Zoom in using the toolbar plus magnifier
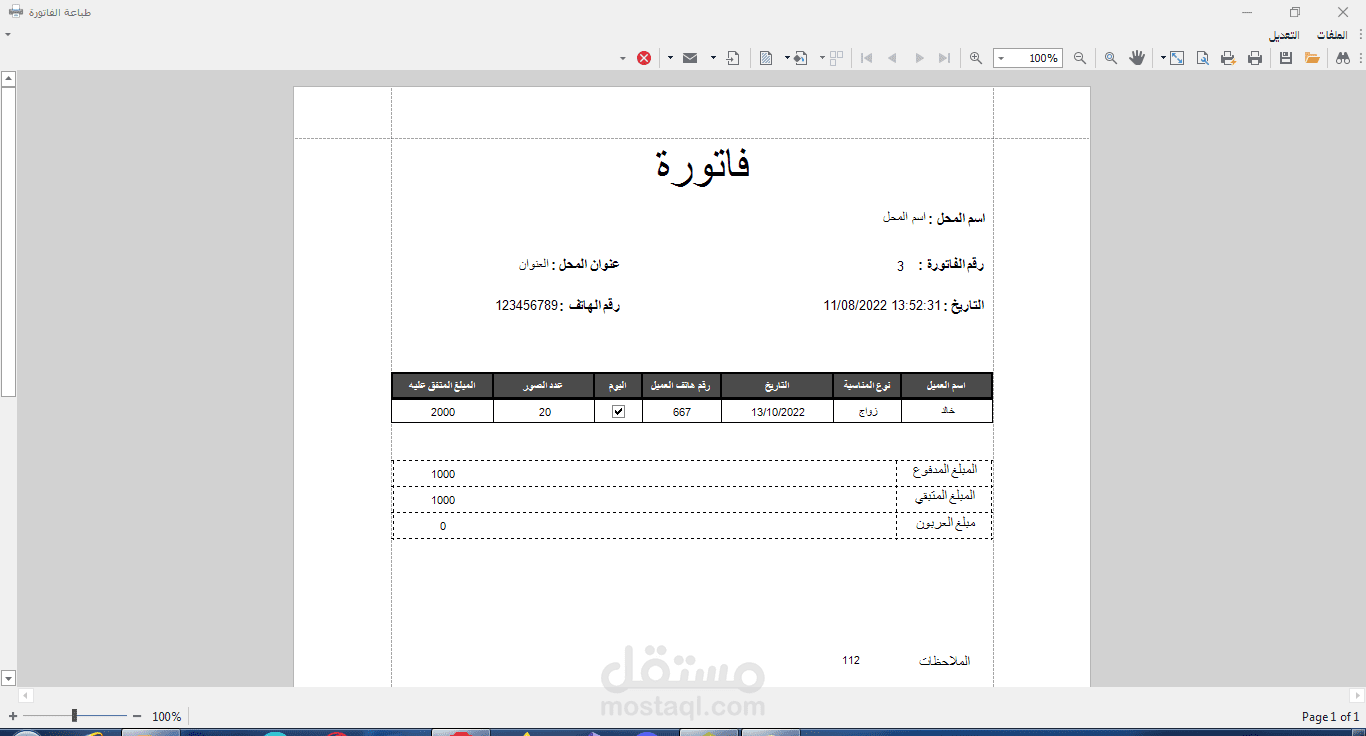Screen dimensions: 1366x736 click(x=976, y=58)
